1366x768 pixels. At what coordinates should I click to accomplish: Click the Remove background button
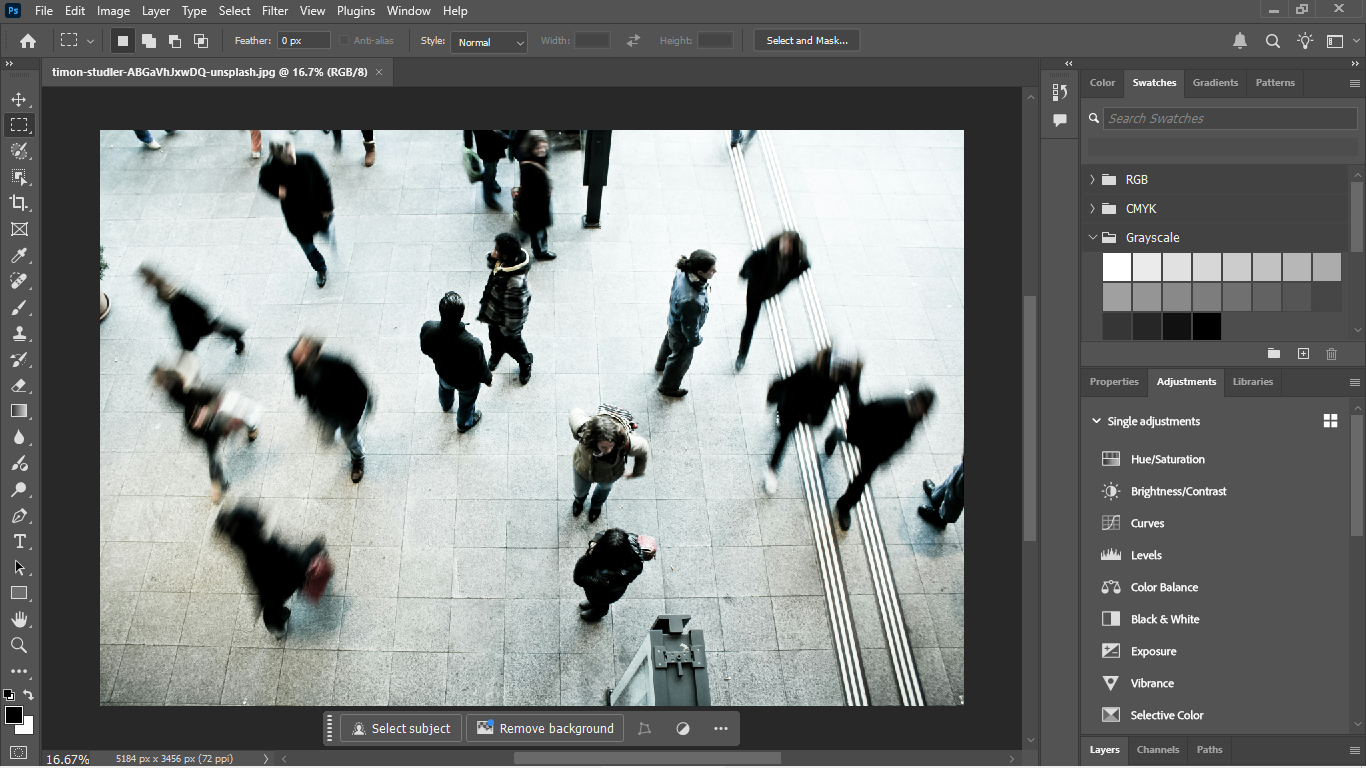pyautogui.click(x=545, y=728)
